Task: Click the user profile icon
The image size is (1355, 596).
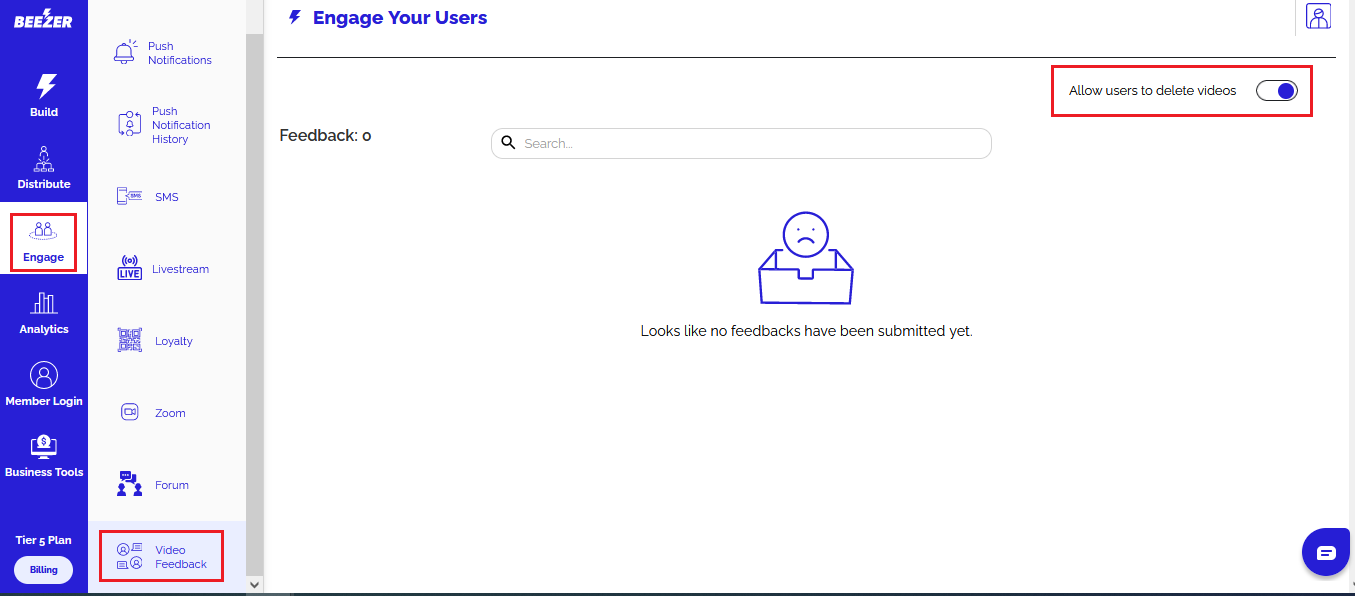Action: tap(1318, 17)
